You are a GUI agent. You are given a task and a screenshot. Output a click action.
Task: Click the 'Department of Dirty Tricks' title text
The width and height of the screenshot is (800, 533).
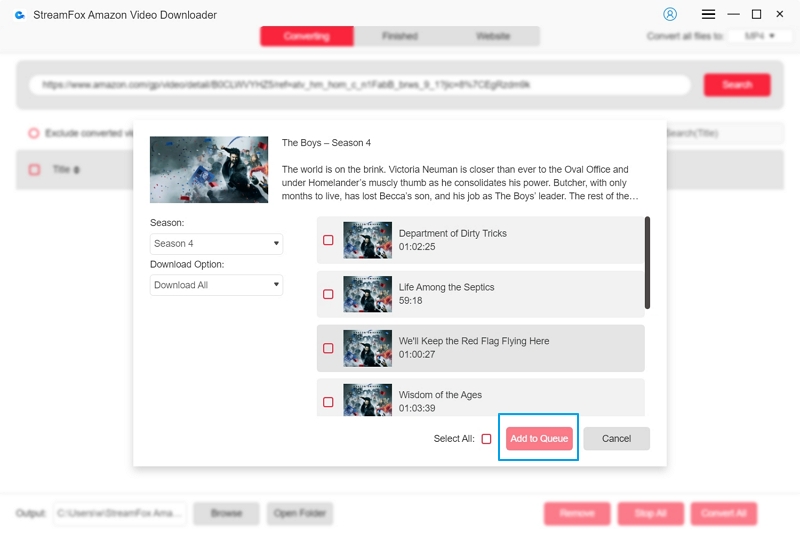pos(453,233)
